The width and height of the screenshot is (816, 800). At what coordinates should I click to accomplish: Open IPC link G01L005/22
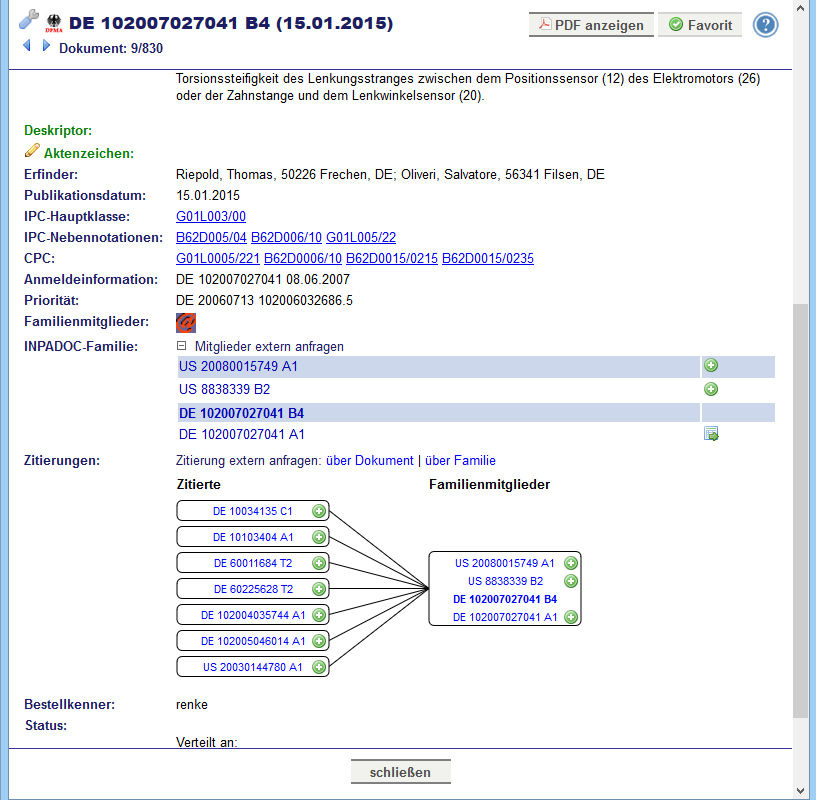361,237
